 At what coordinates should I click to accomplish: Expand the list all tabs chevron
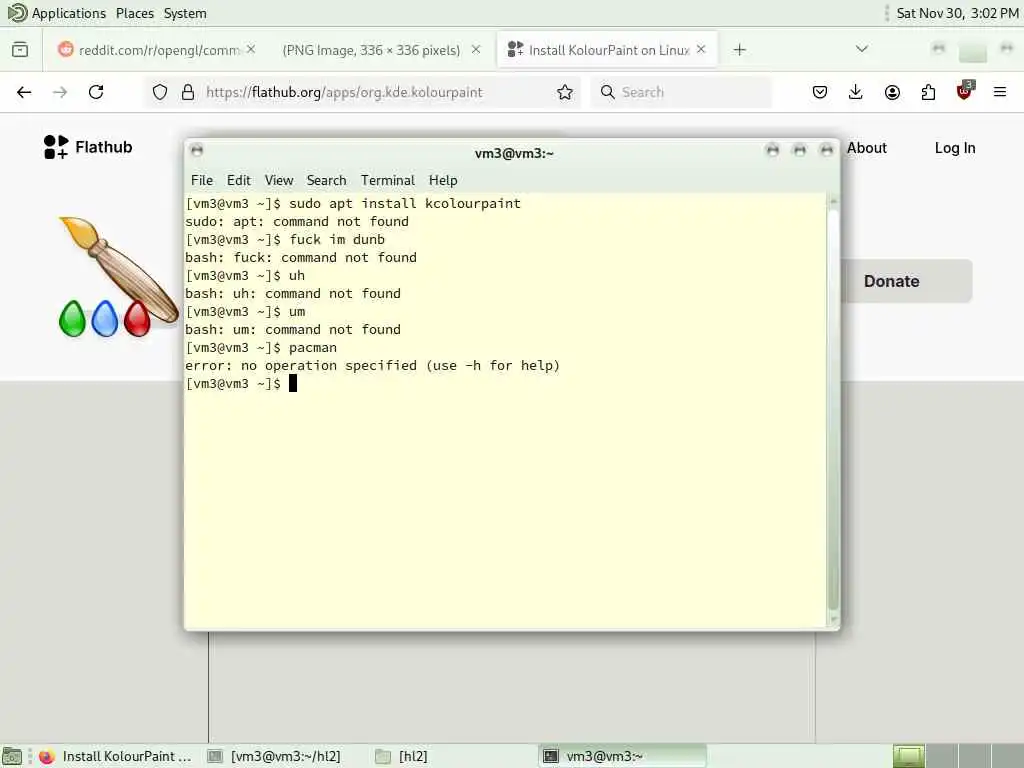coord(861,49)
